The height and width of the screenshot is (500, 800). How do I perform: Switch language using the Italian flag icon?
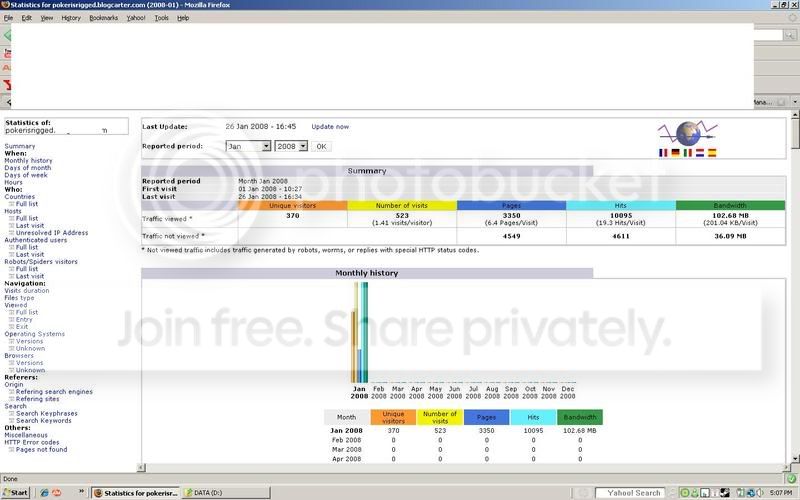point(688,153)
